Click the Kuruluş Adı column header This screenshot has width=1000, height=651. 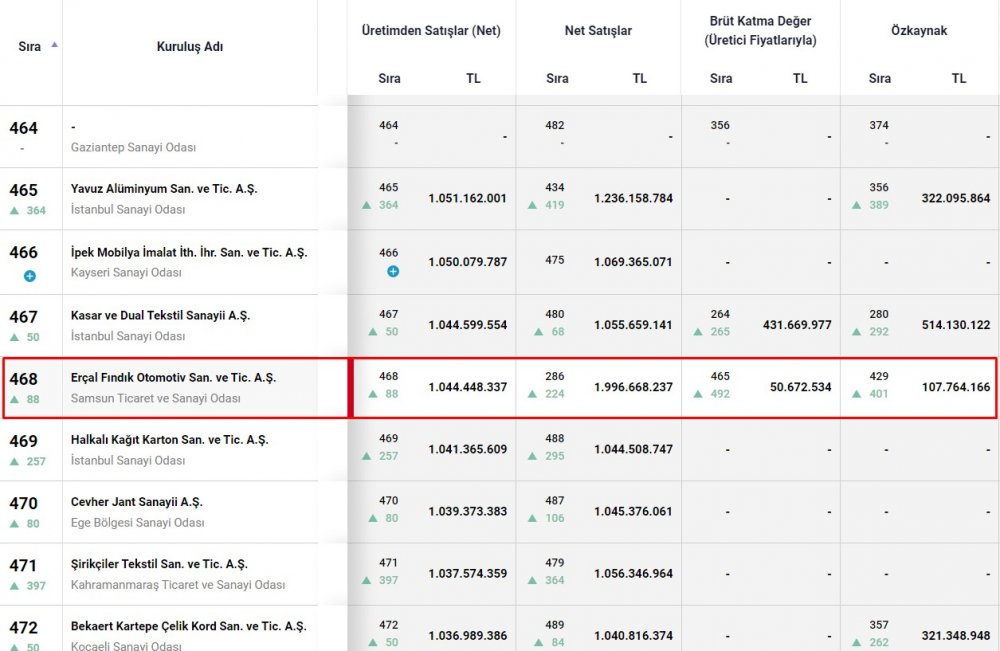189,47
